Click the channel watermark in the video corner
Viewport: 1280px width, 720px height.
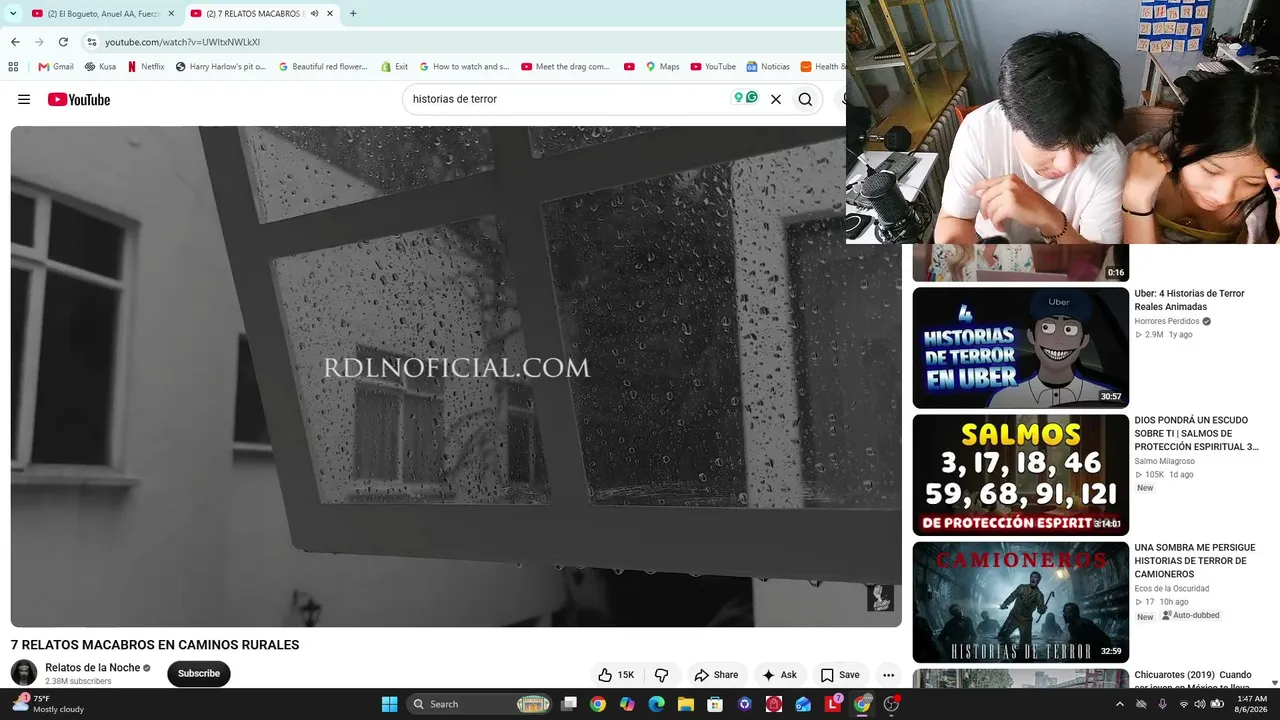point(879,598)
